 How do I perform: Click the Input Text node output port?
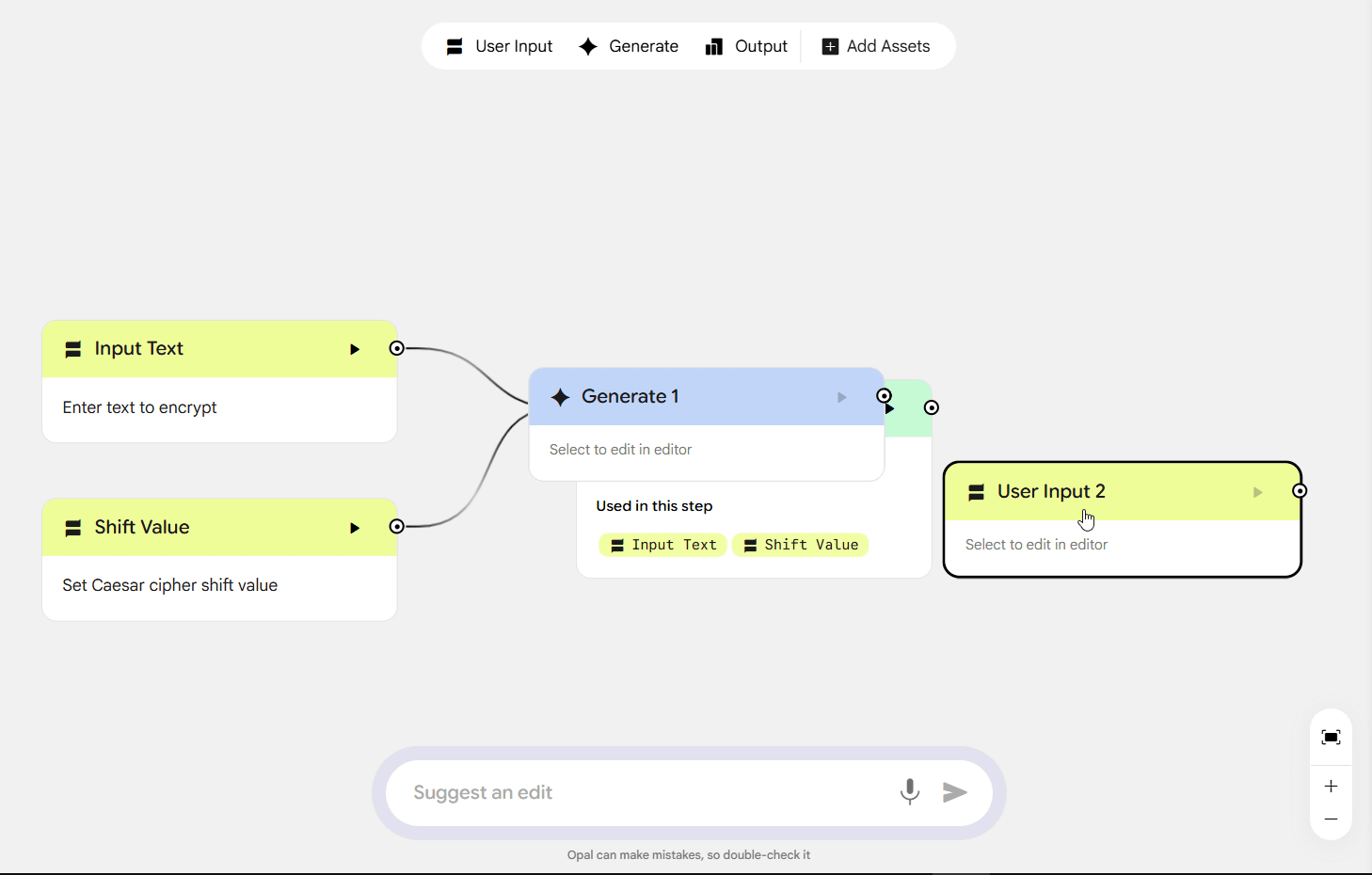coord(397,348)
